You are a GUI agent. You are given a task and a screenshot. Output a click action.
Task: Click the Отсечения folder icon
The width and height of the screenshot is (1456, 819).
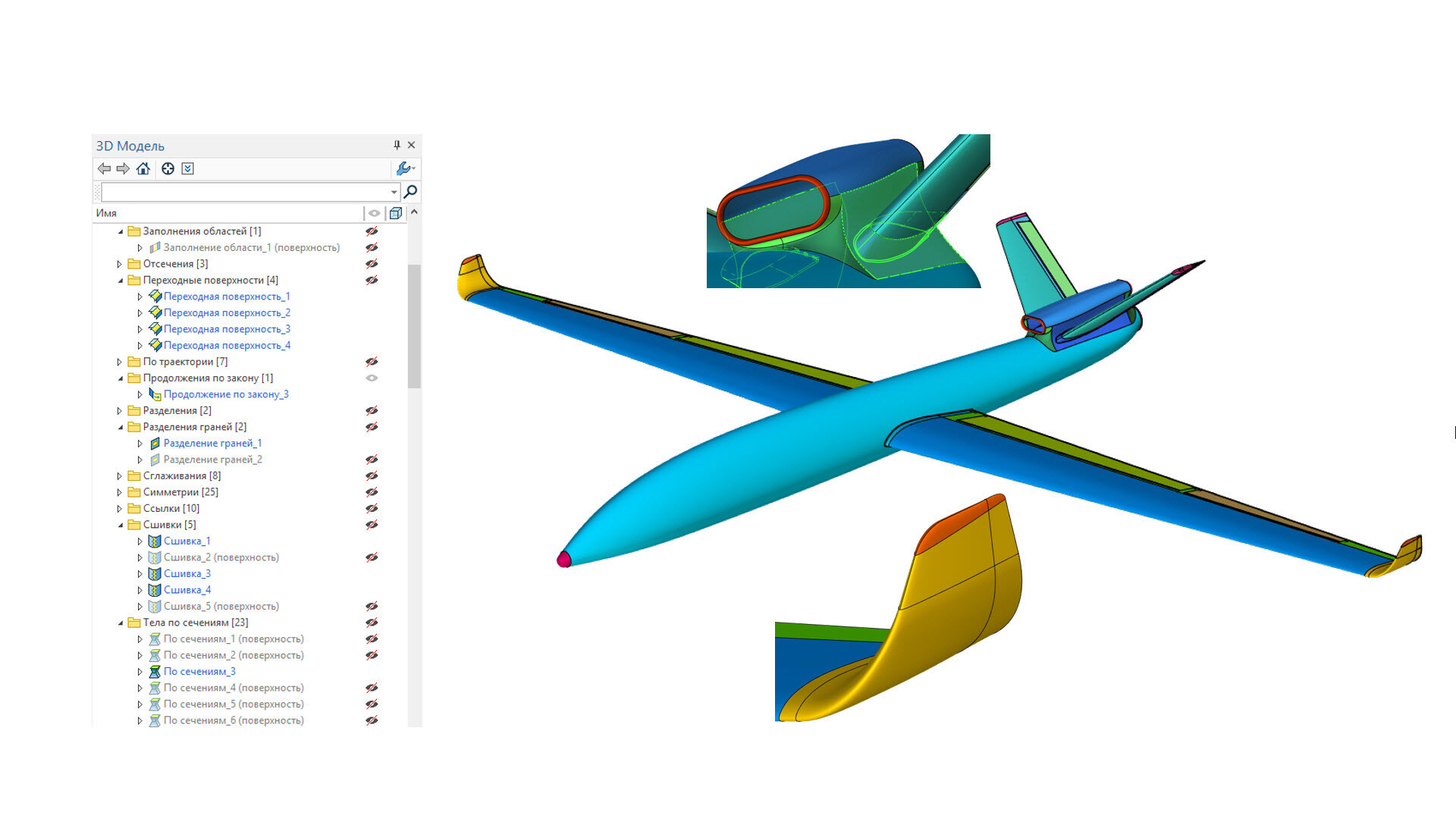[x=134, y=264]
